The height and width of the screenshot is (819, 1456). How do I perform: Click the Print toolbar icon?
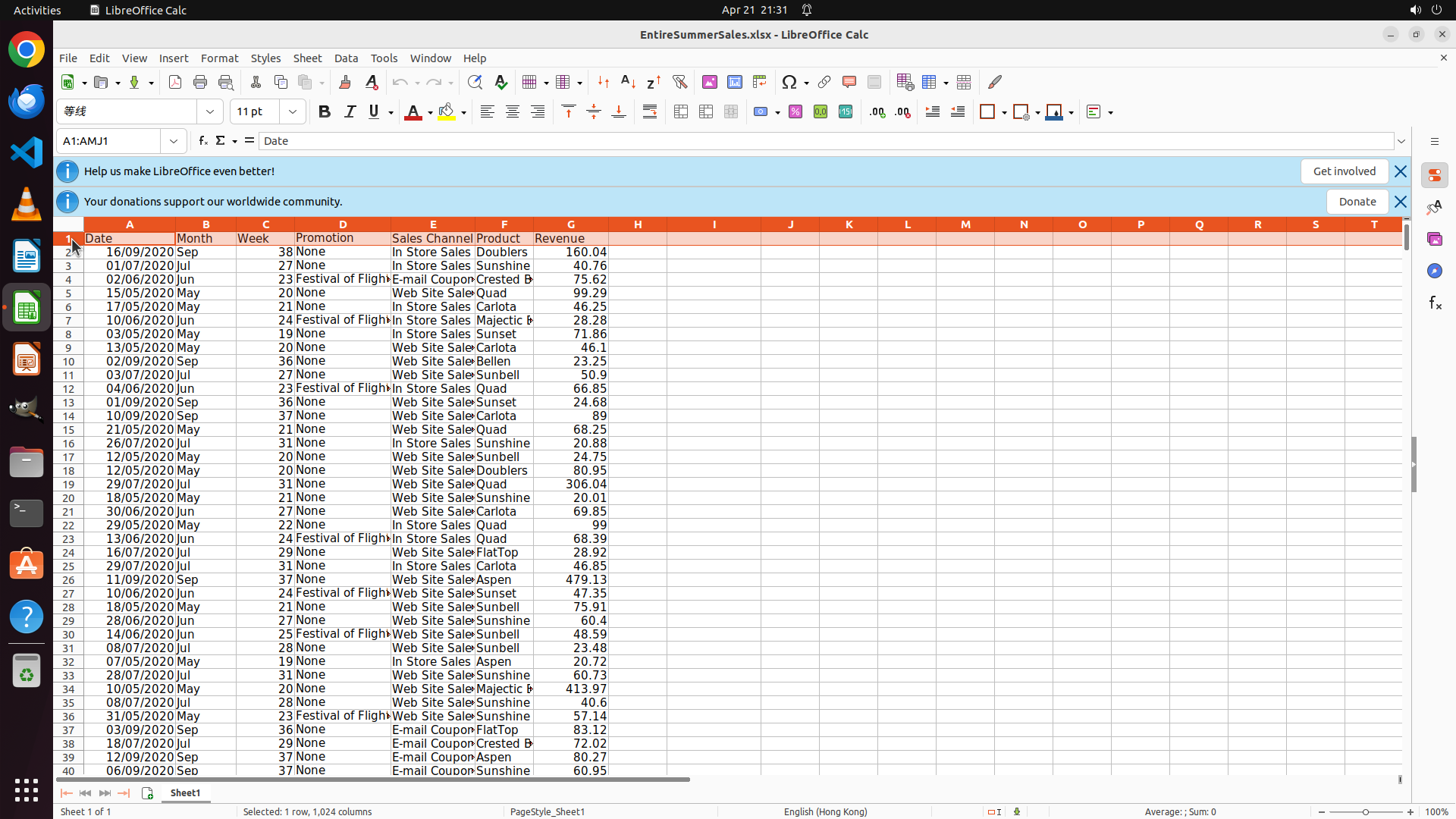point(200,82)
